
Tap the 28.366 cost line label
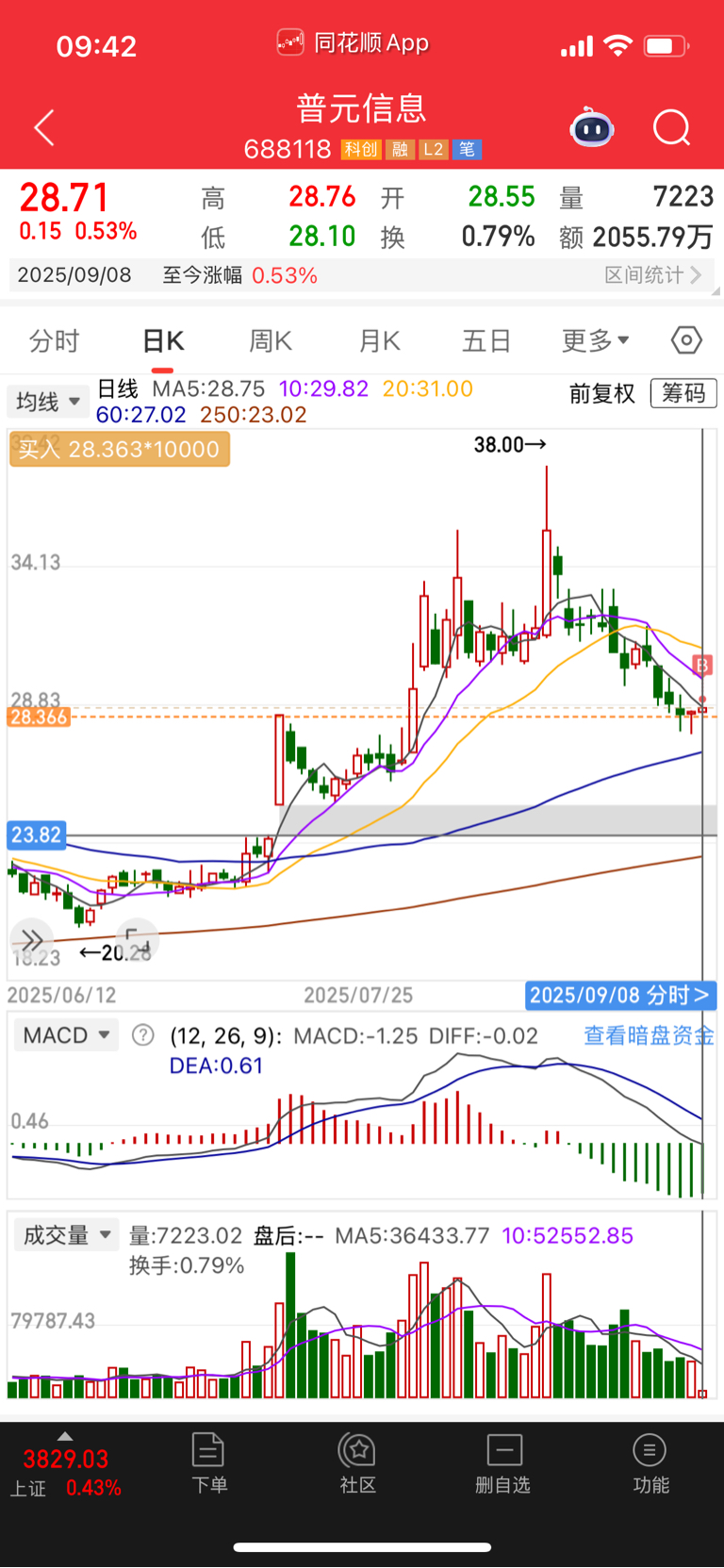pos(39,718)
